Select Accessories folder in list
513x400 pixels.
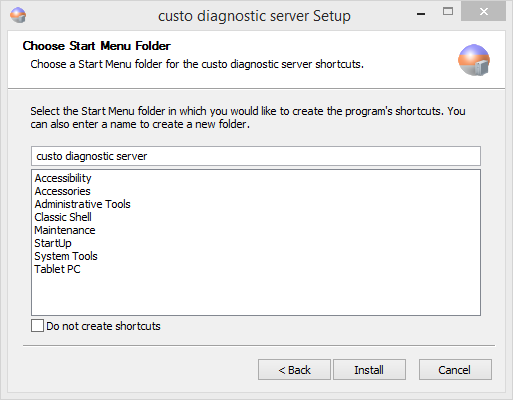[62, 191]
